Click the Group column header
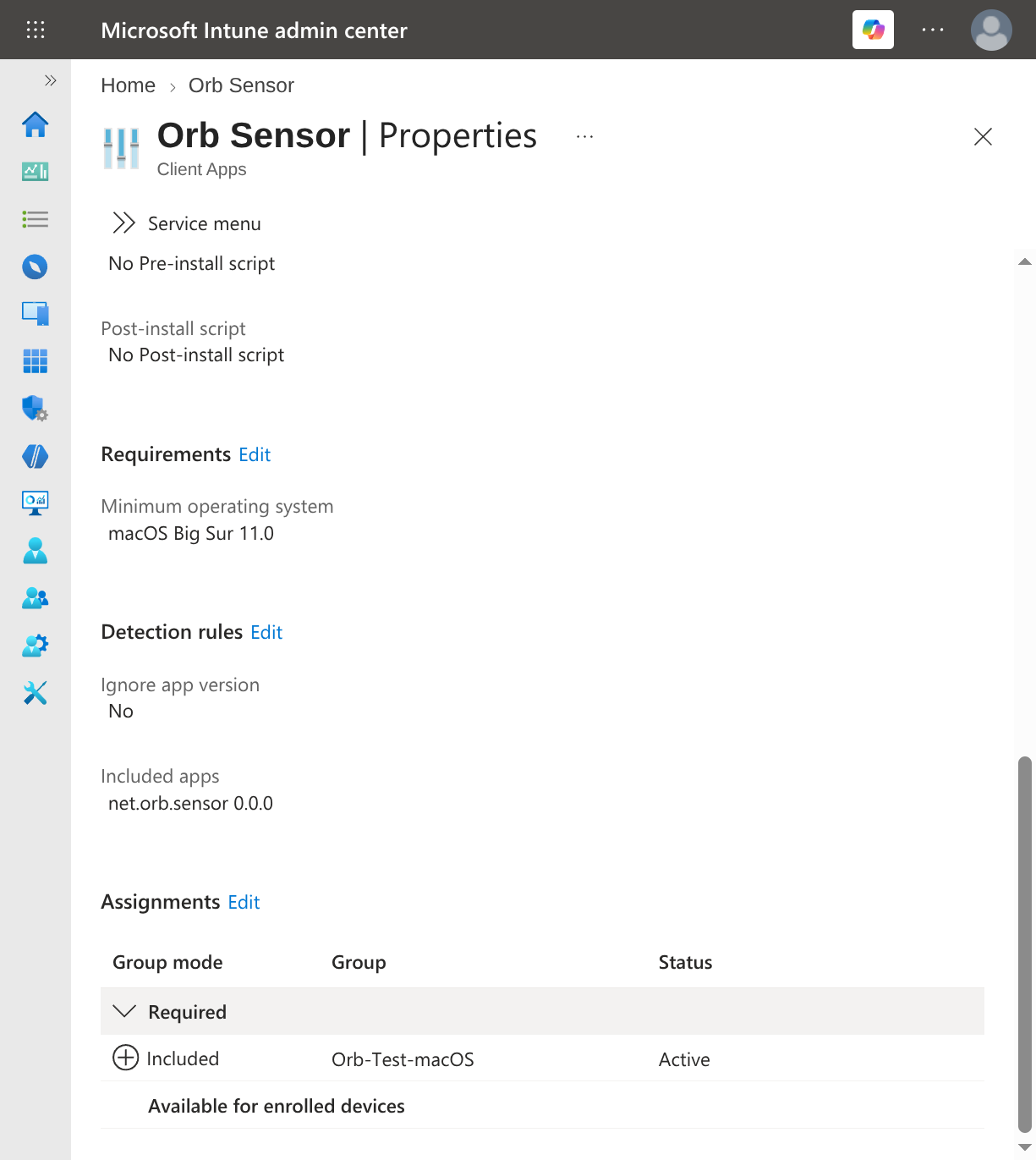The height and width of the screenshot is (1160, 1036). (x=359, y=963)
